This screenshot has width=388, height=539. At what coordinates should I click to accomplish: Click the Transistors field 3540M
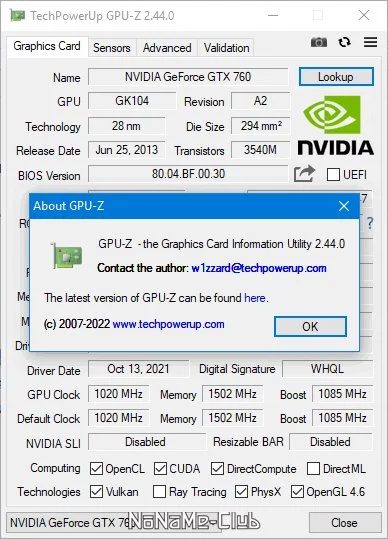260,150
